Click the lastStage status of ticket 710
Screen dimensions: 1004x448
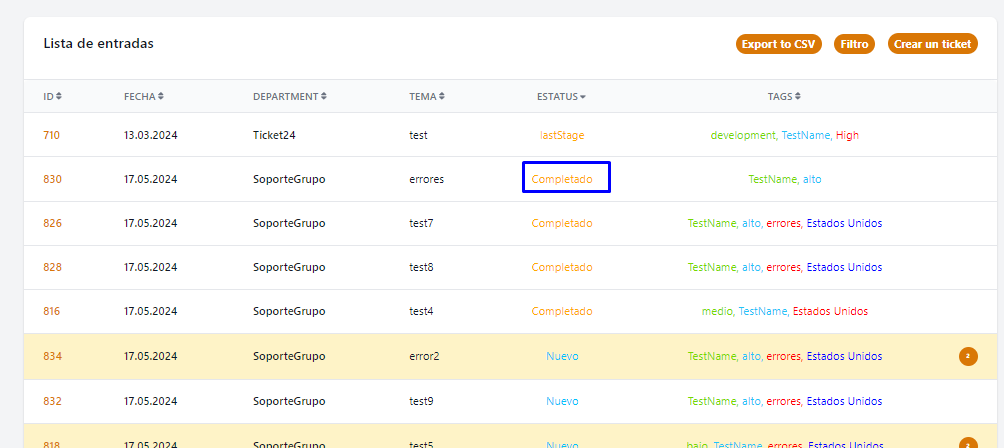tap(561, 135)
